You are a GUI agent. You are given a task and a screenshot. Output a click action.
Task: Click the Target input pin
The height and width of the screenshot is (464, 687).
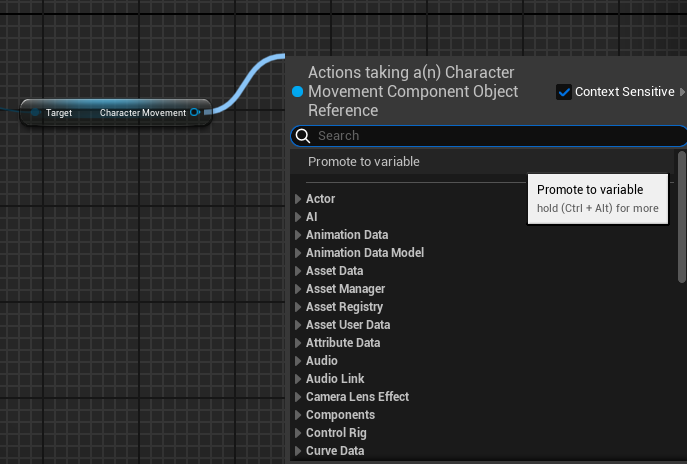tap(35, 113)
